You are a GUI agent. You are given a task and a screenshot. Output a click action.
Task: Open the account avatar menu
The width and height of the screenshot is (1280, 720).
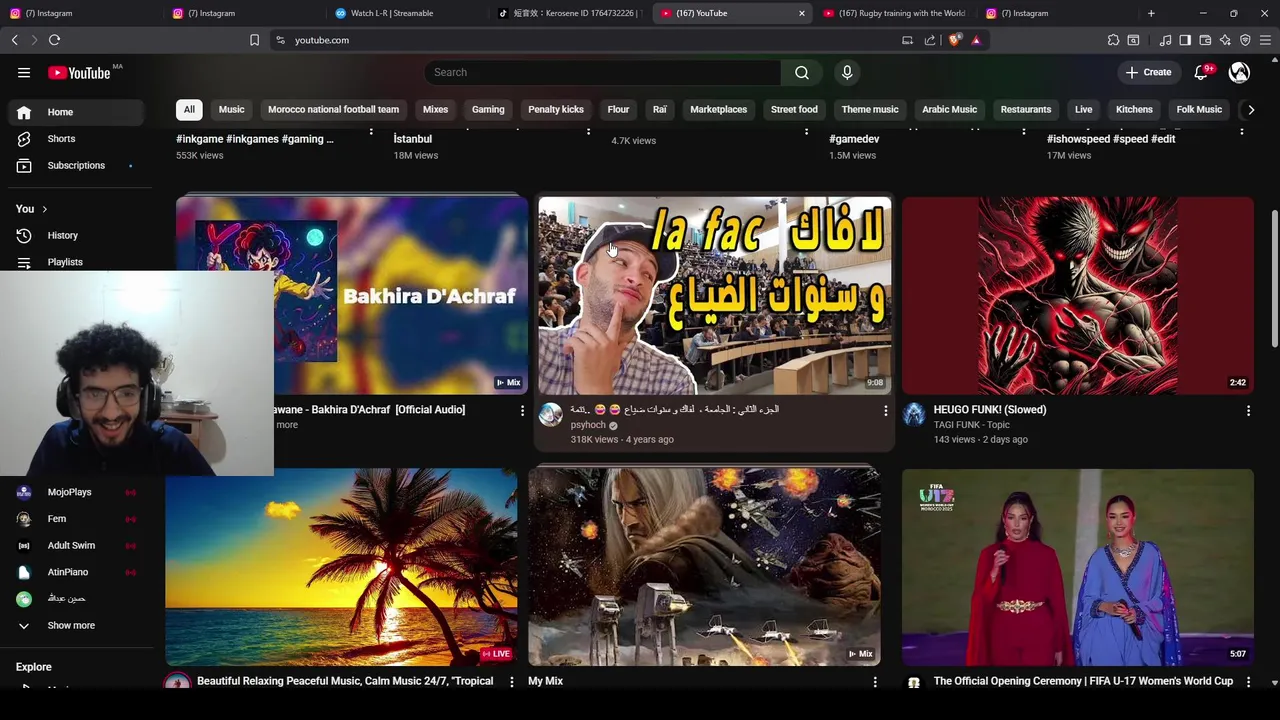click(x=1239, y=72)
